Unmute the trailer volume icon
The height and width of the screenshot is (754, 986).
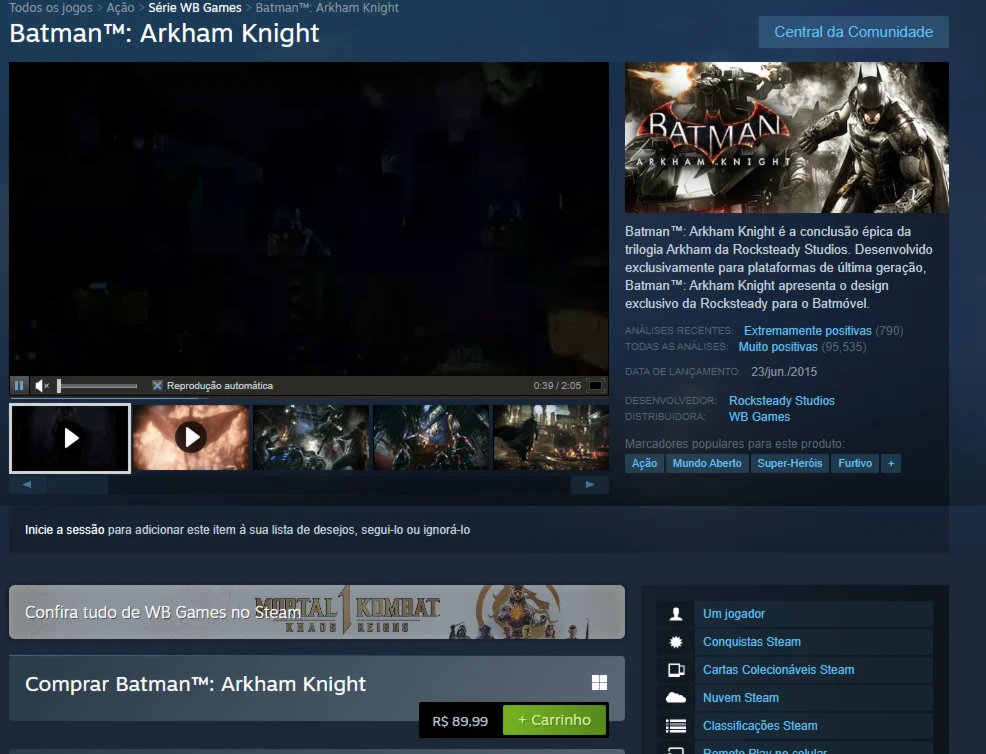[x=42, y=385]
